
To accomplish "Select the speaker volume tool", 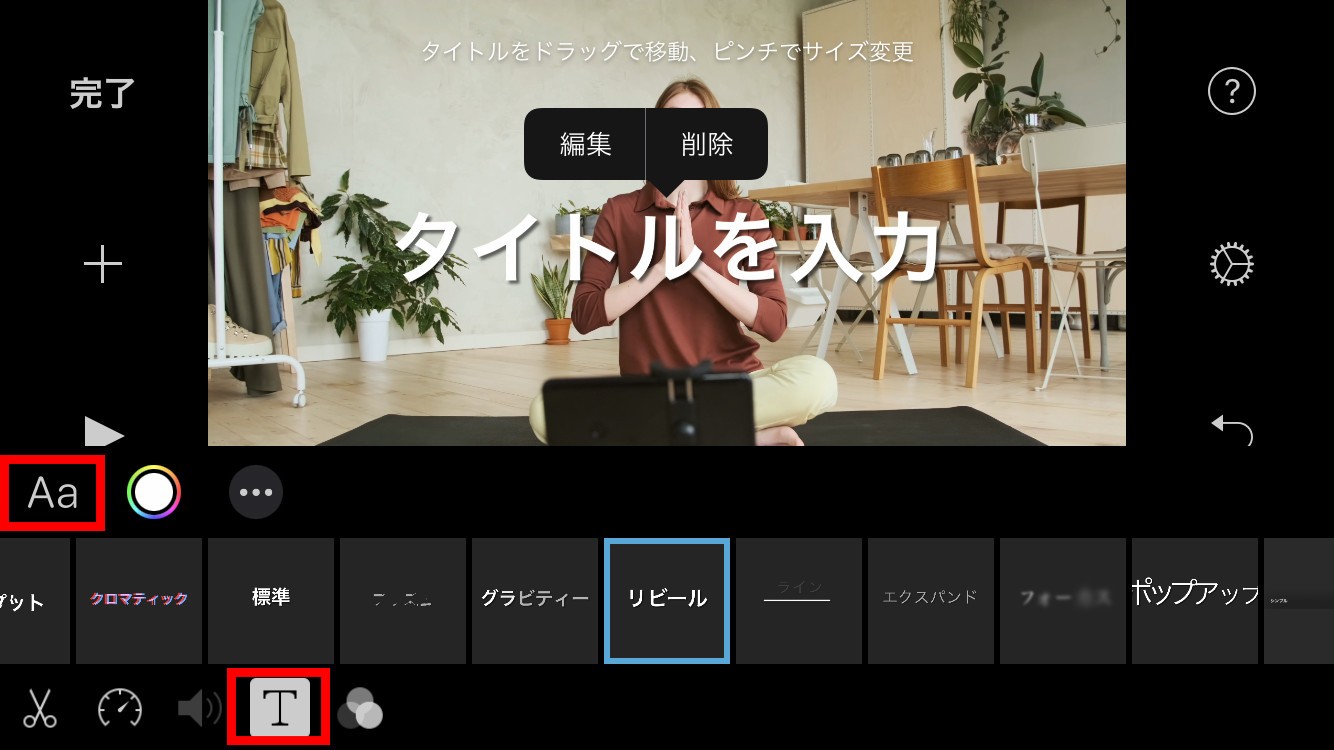I will pos(200,708).
